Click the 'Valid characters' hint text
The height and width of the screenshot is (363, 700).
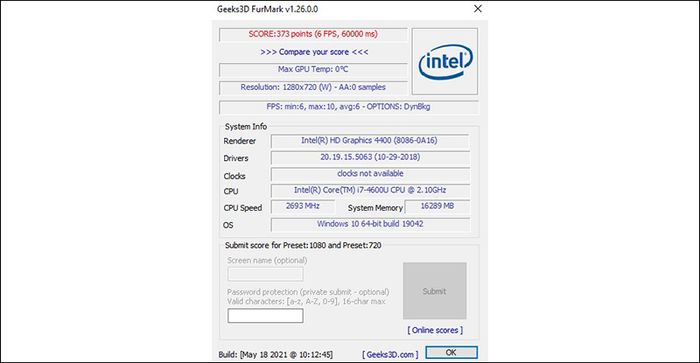(306, 301)
